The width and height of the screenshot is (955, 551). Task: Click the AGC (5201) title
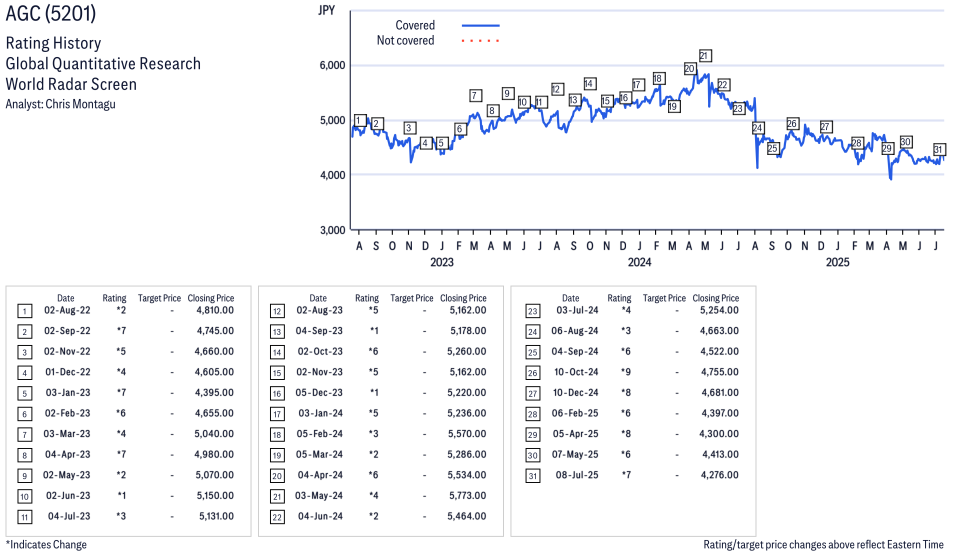(x=51, y=13)
